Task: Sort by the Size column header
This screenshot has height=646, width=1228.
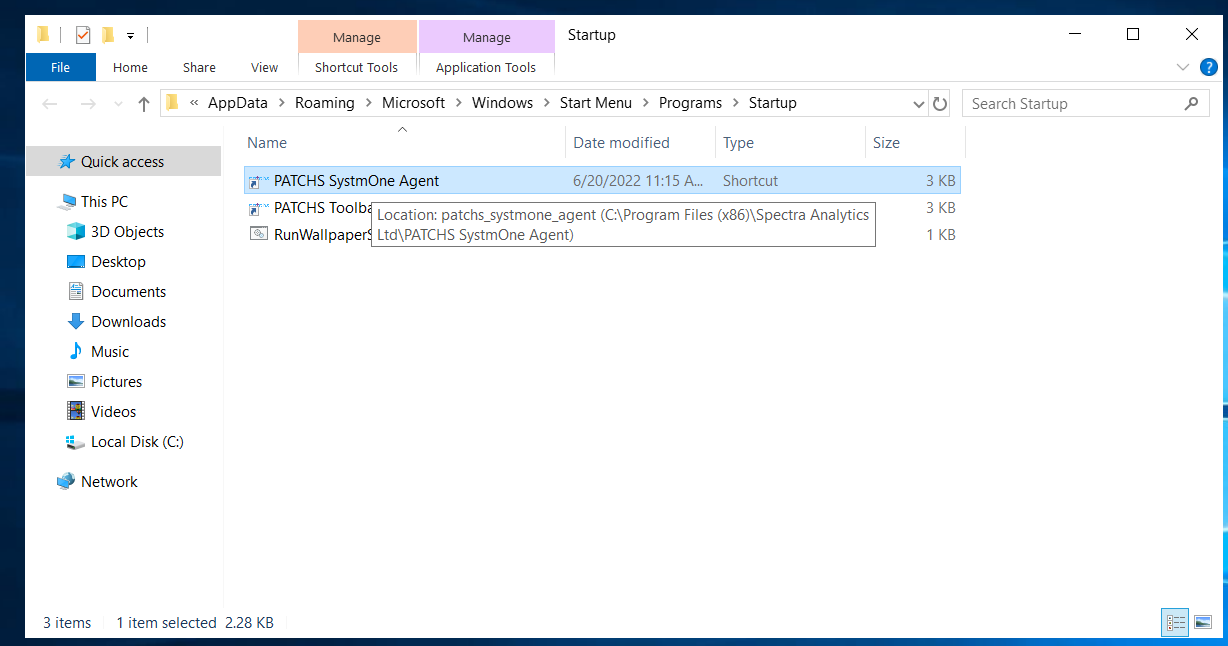Action: 886,143
